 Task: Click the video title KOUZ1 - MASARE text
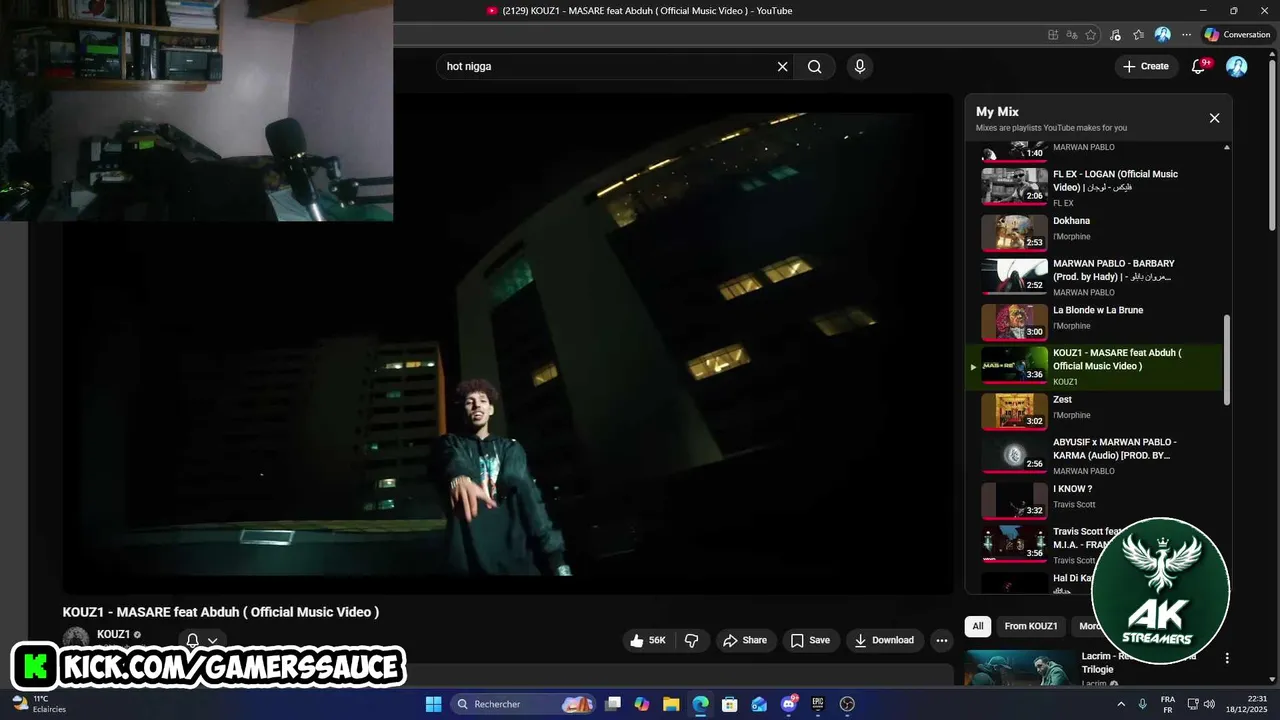tap(220, 612)
